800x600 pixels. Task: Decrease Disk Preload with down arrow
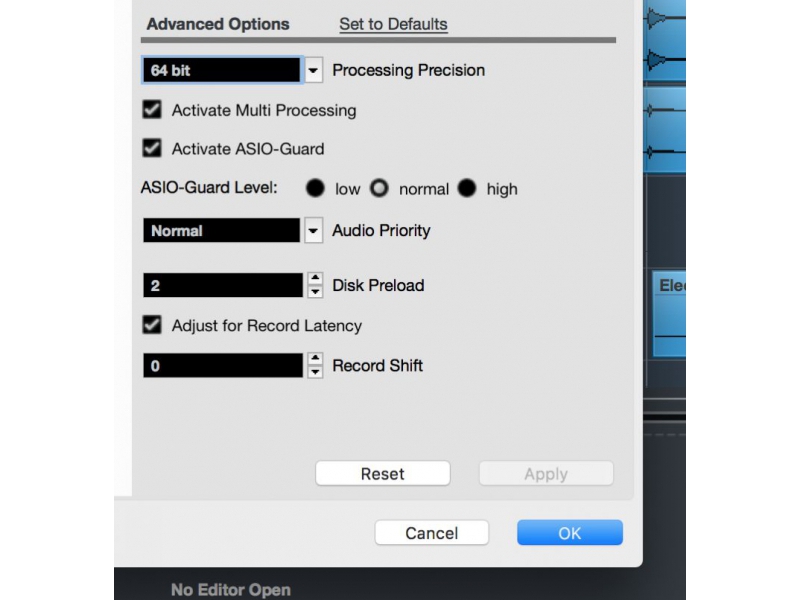pyautogui.click(x=315, y=292)
